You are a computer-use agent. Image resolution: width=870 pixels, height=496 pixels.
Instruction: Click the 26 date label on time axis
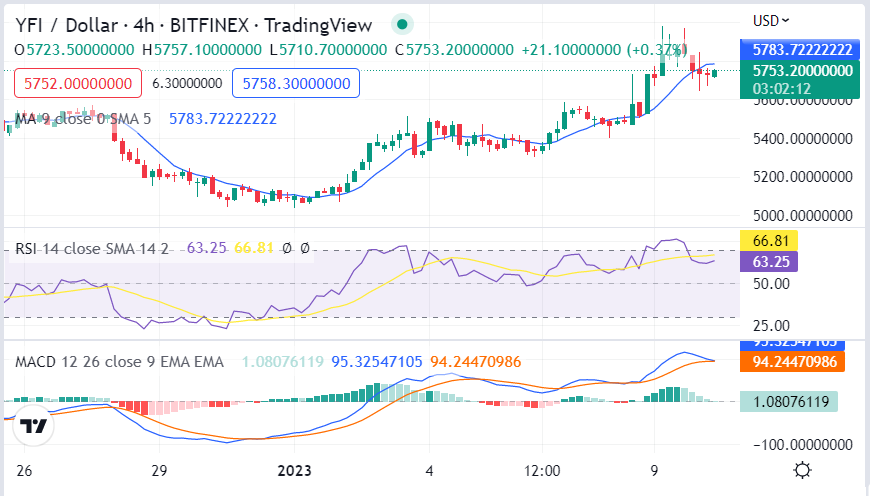[24, 470]
